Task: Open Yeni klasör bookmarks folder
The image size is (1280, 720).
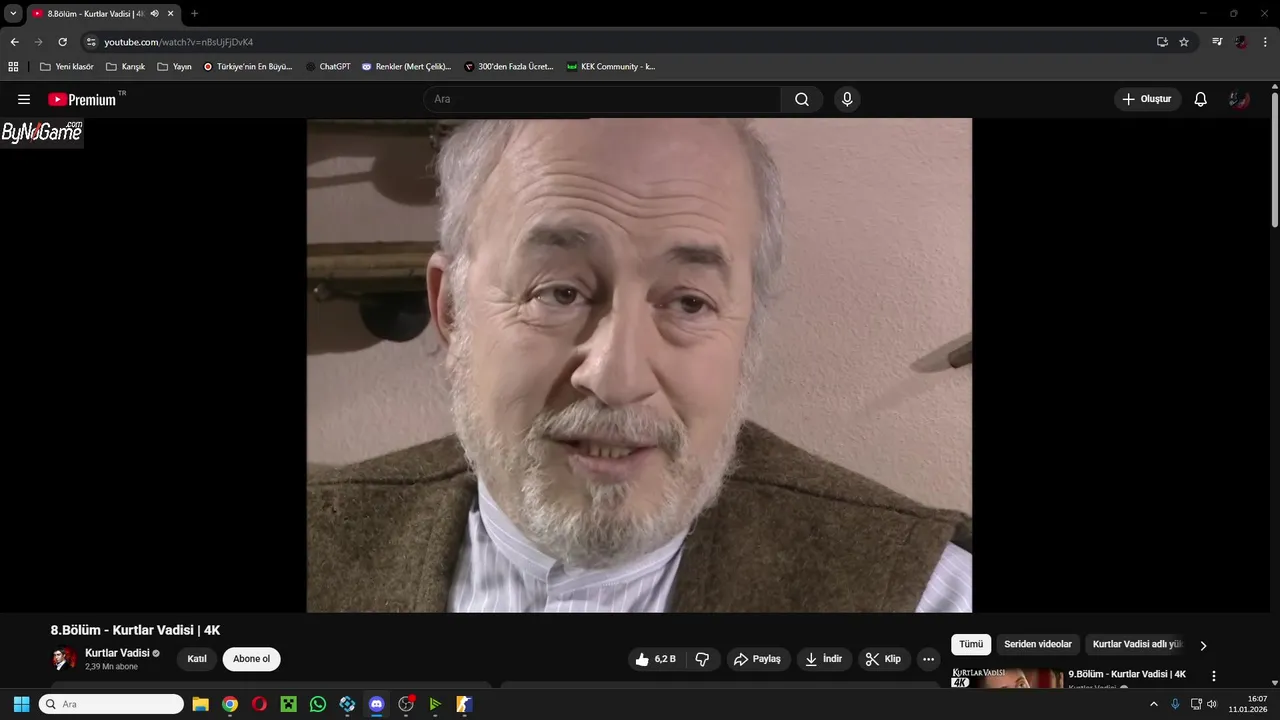Action: [66, 67]
